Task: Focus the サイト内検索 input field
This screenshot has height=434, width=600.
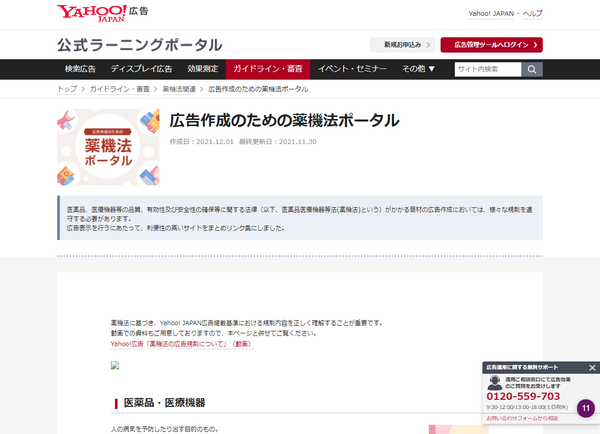Action: 488,69
